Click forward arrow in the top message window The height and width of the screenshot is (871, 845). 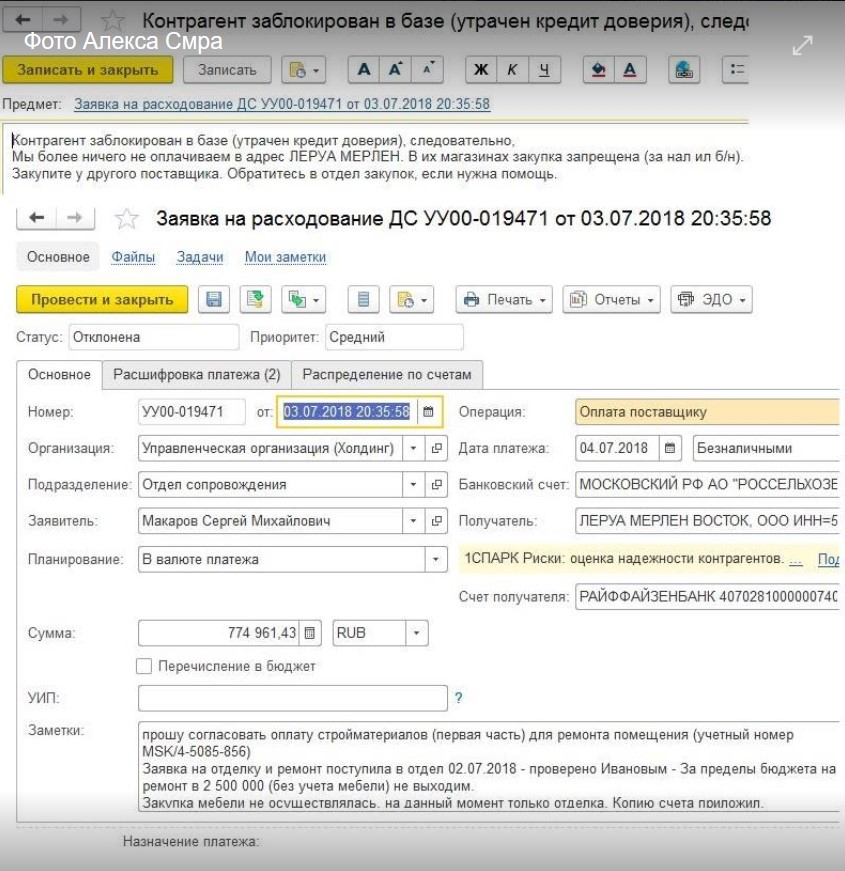point(61,20)
